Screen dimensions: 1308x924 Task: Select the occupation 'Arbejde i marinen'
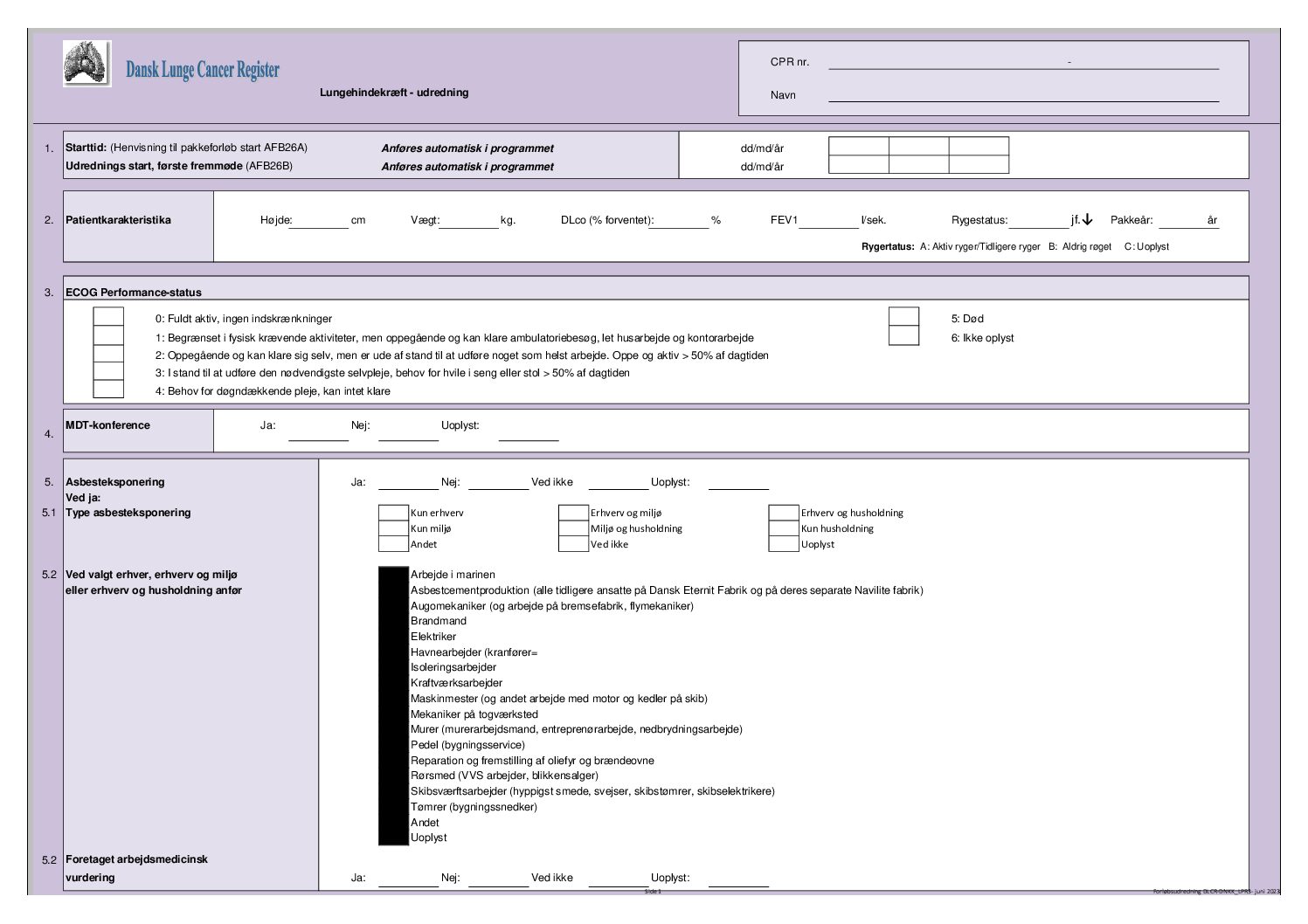coord(453,575)
